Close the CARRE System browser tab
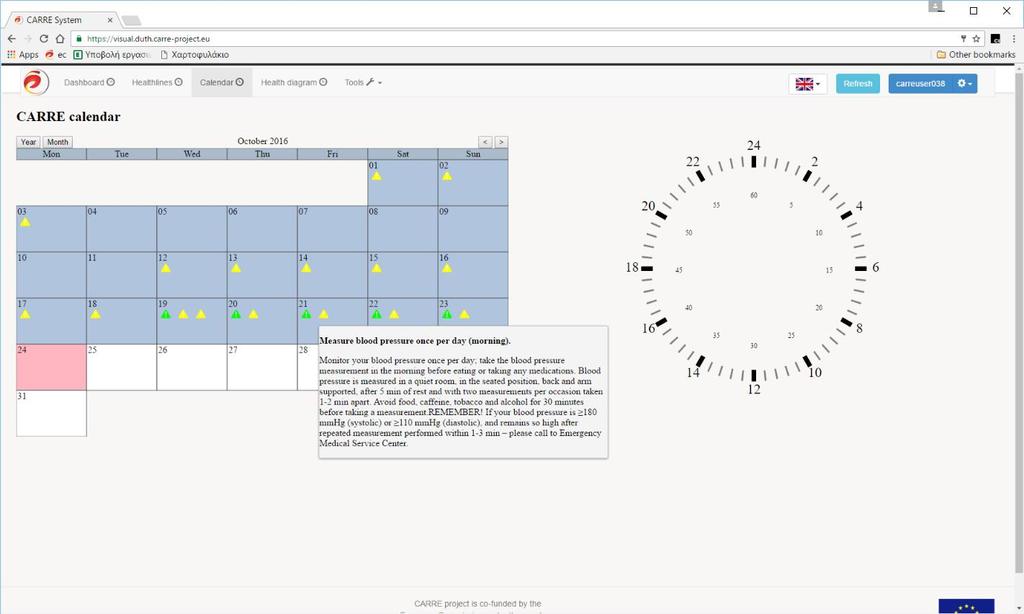 110,20
